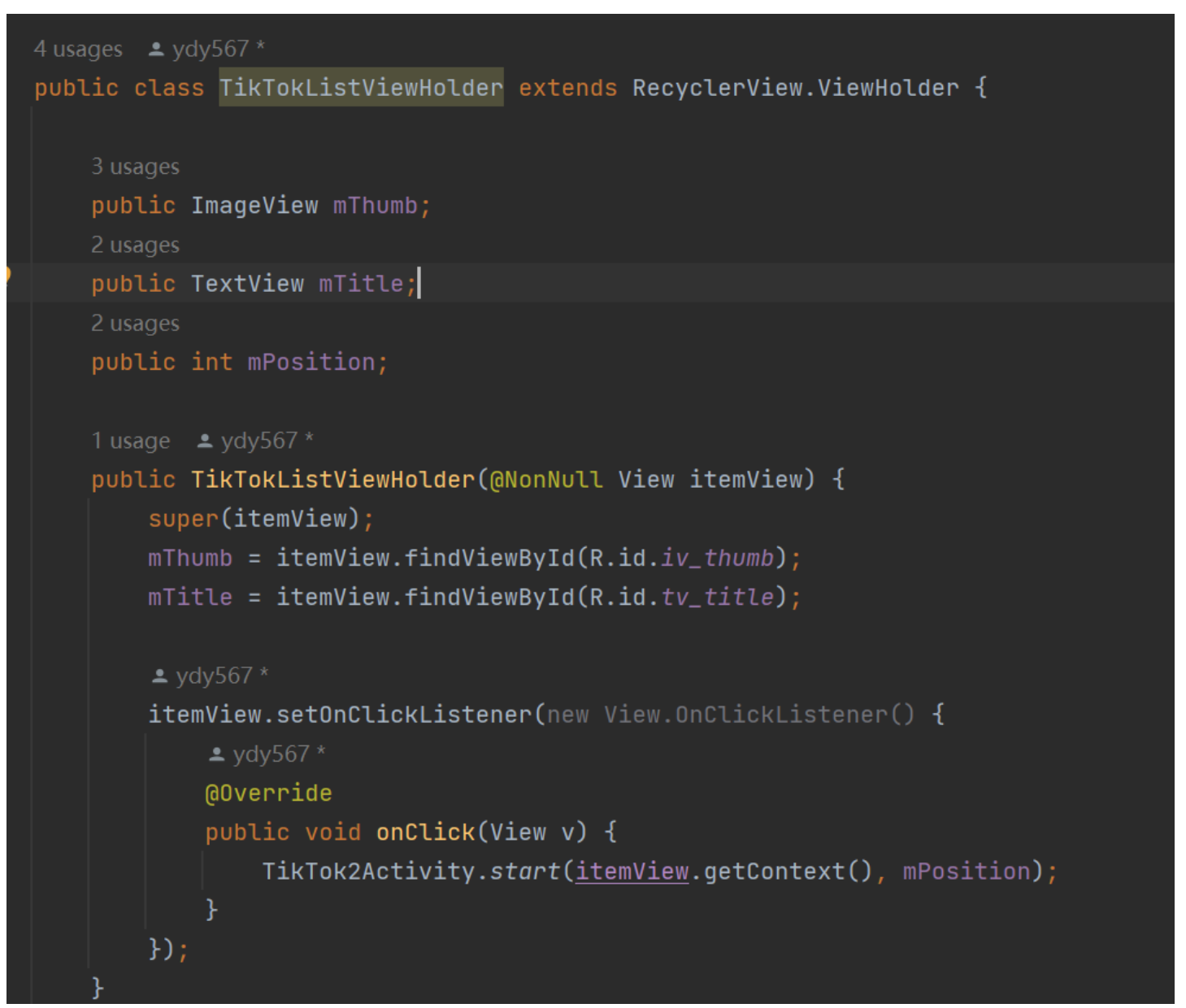Image resolution: width=1186 pixels, height=1008 pixels.
Task: Click mTitle in its field declaration
Action: point(361,284)
